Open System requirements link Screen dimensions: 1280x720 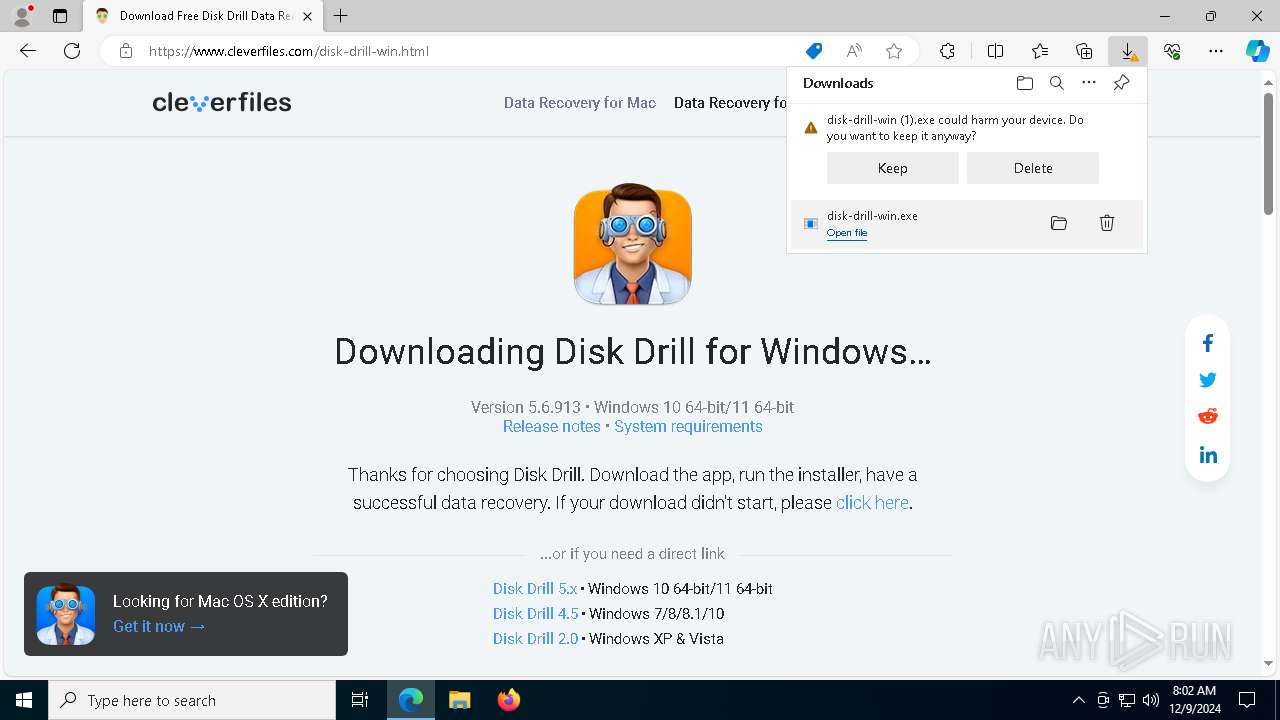[688, 426]
